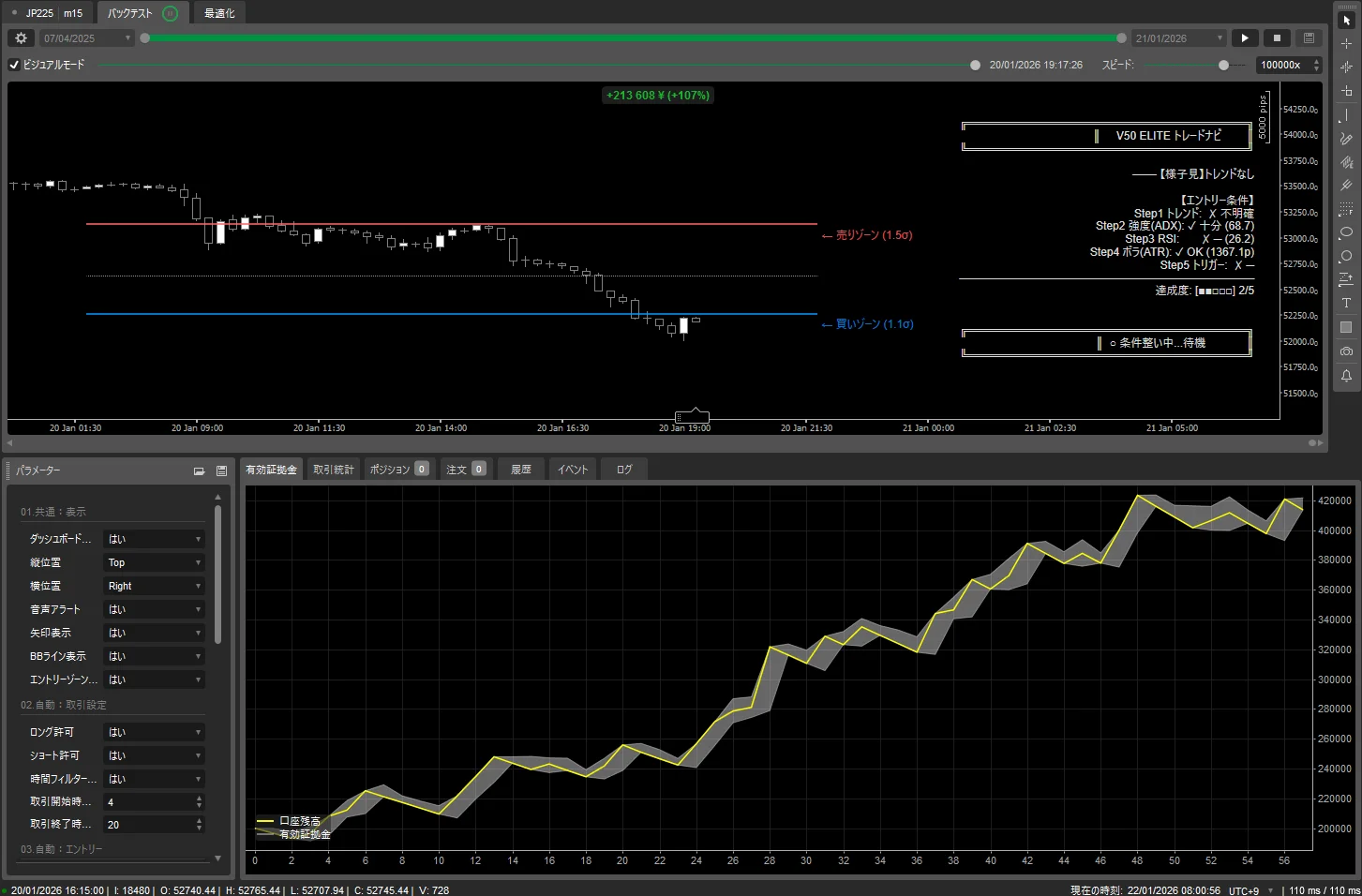Toggle the ビジュアルモード checkbox
1362x896 pixels.
coord(14,65)
